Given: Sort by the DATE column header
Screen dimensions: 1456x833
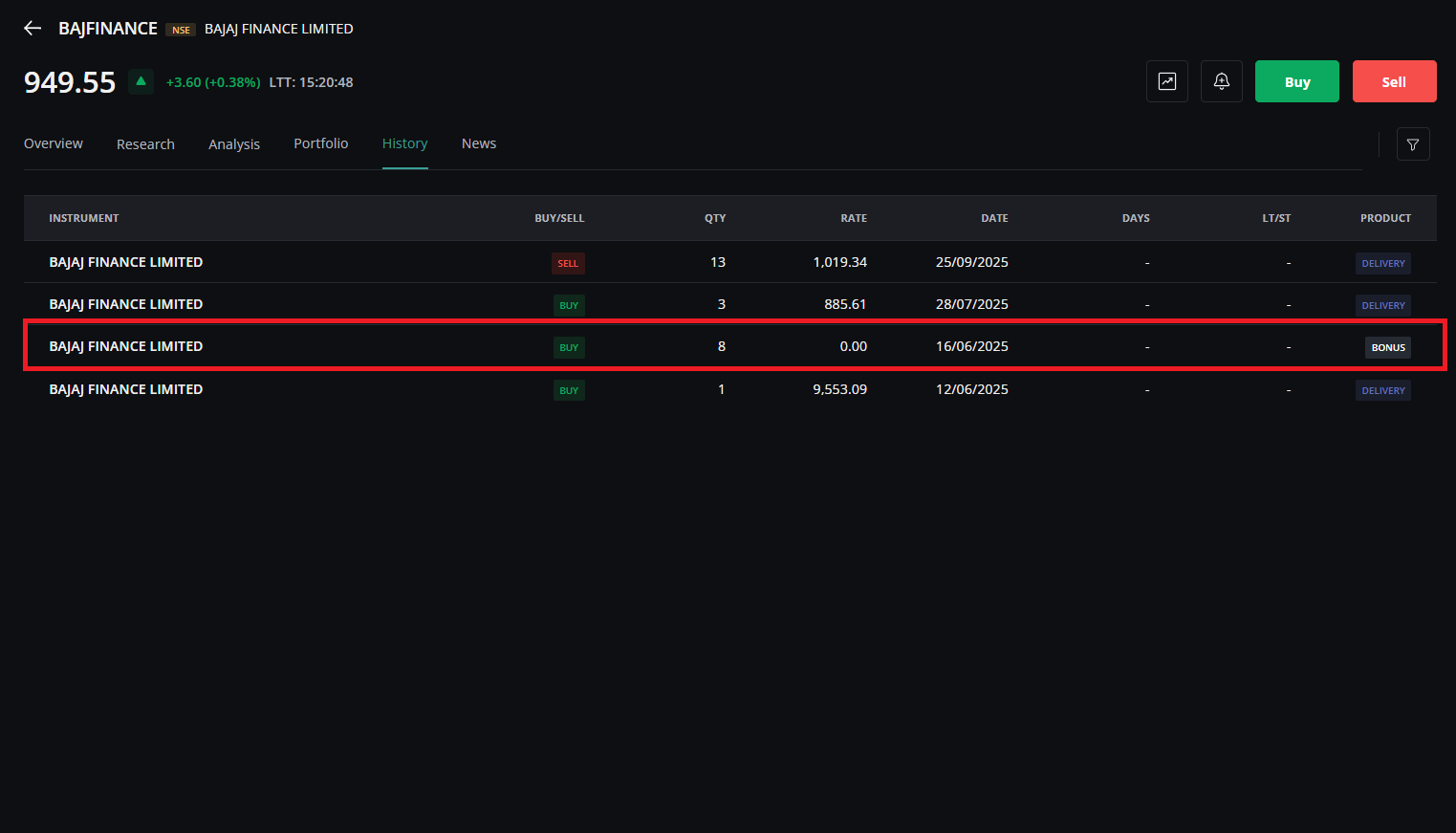Looking at the screenshot, I should [x=994, y=218].
